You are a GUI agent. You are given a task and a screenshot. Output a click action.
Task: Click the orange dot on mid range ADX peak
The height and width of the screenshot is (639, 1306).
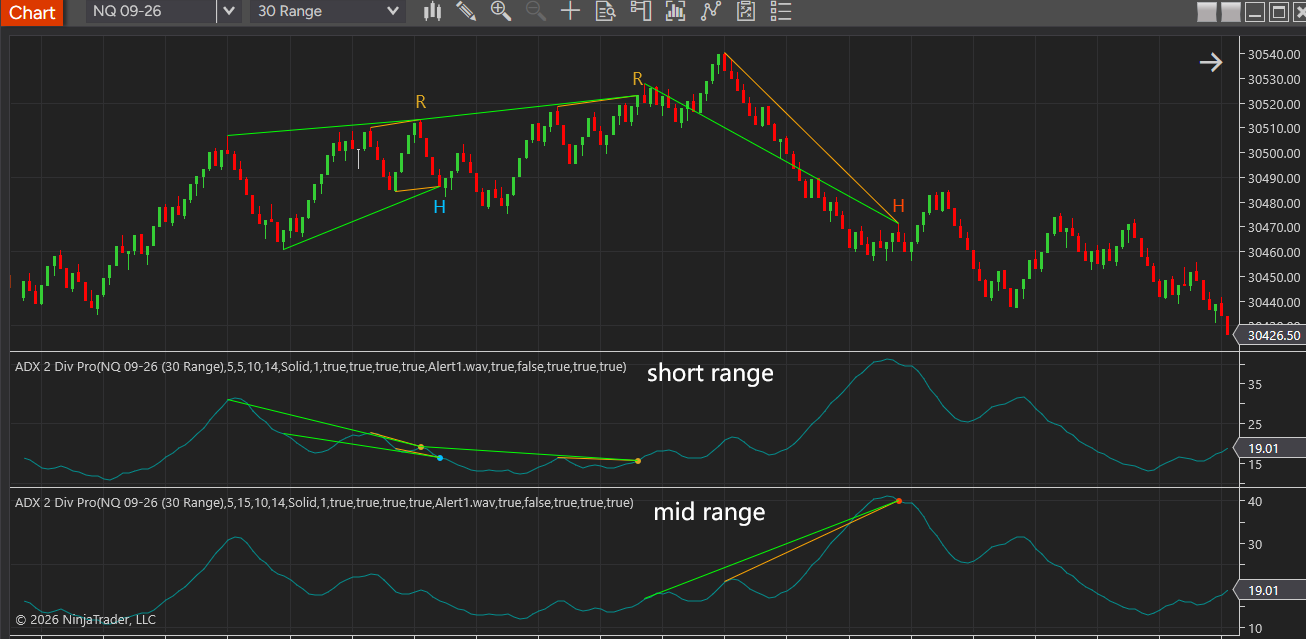(898, 500)
